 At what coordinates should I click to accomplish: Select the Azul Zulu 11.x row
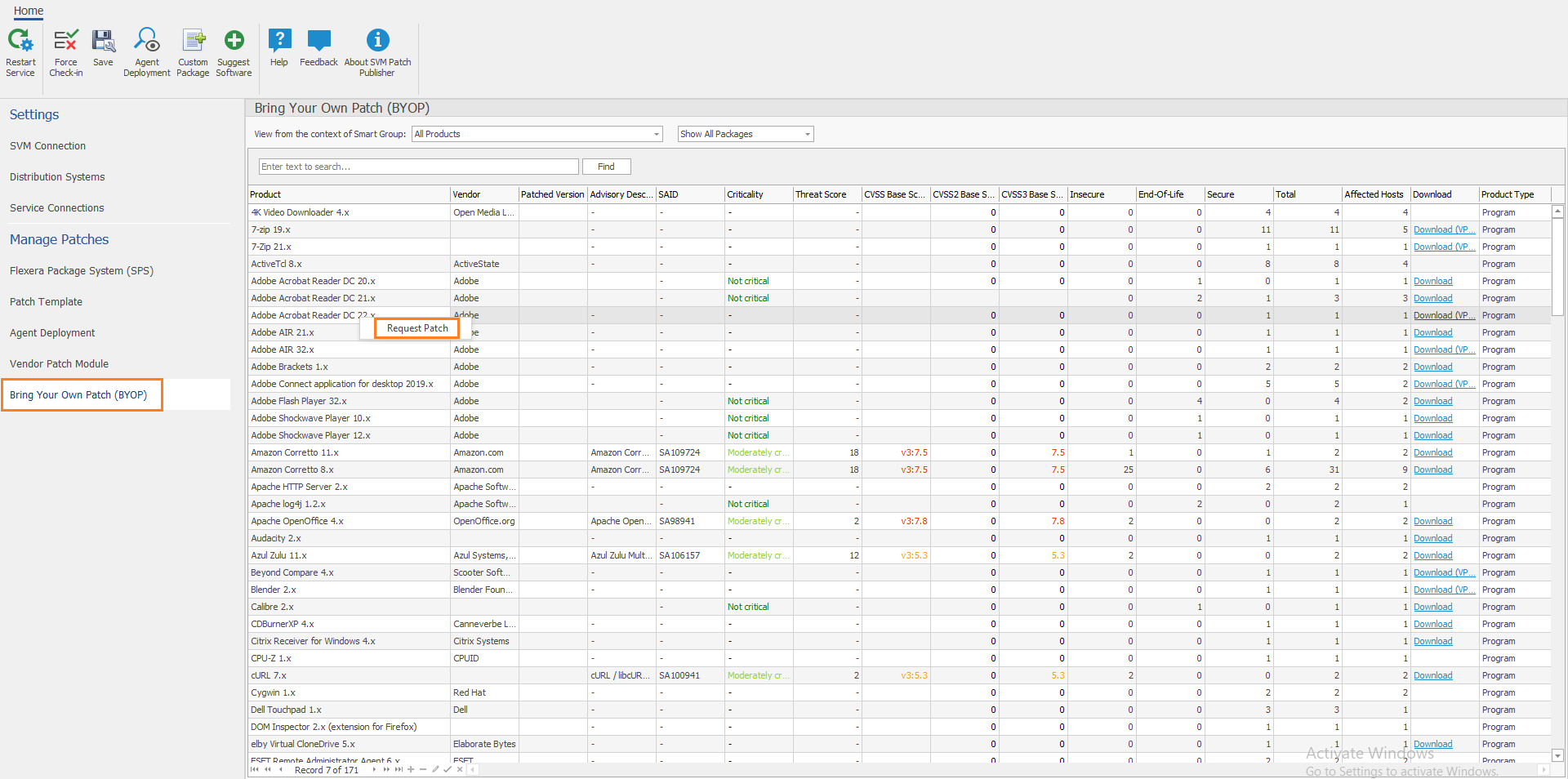tap(899, 555)
